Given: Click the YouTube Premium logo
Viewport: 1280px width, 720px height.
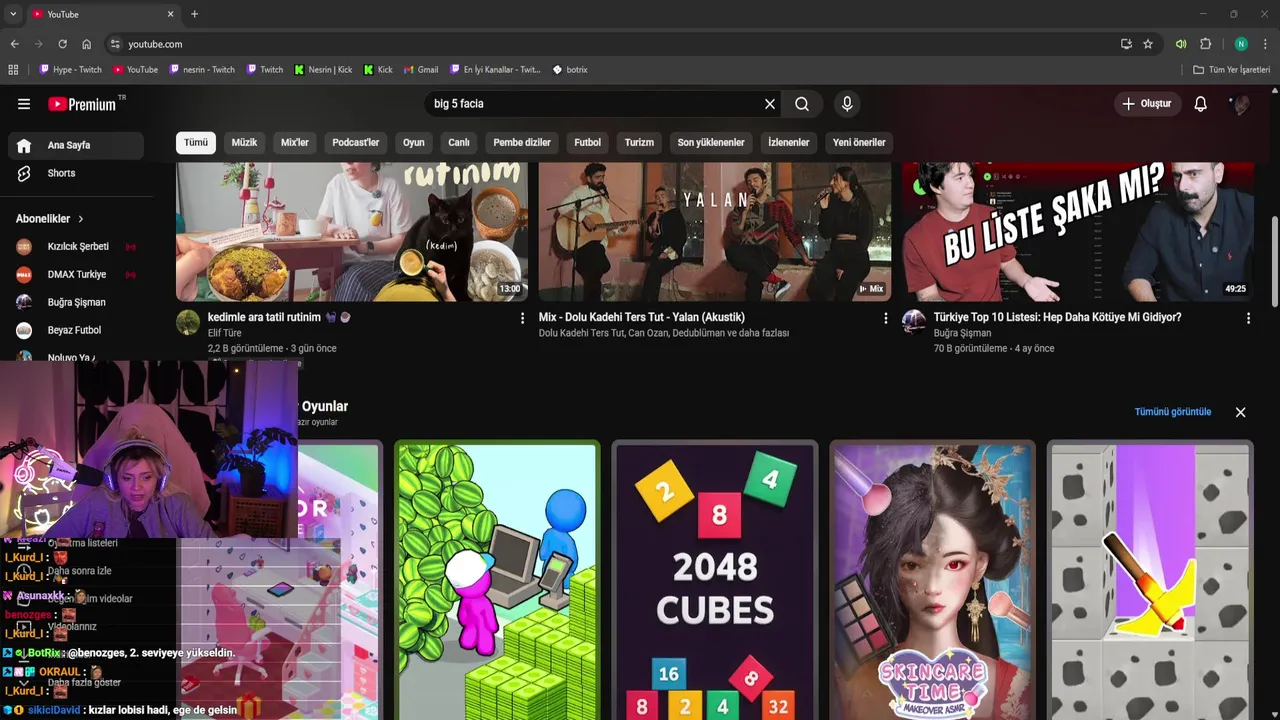Looking at the screenshot, I should pyautogui.click(x=82, y=104).
